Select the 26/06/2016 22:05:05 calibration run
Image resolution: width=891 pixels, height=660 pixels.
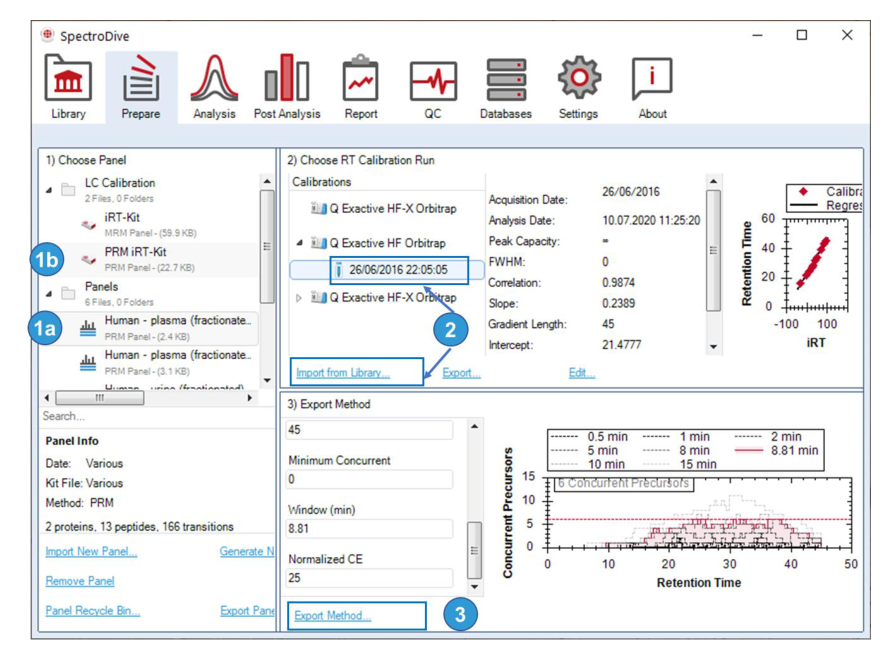pyautogui.click(x=398, y=269)
